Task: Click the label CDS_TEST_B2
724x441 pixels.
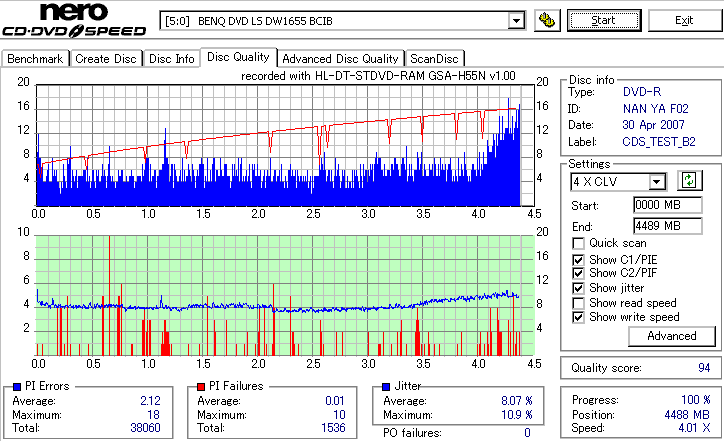Action: pos(659,142)
